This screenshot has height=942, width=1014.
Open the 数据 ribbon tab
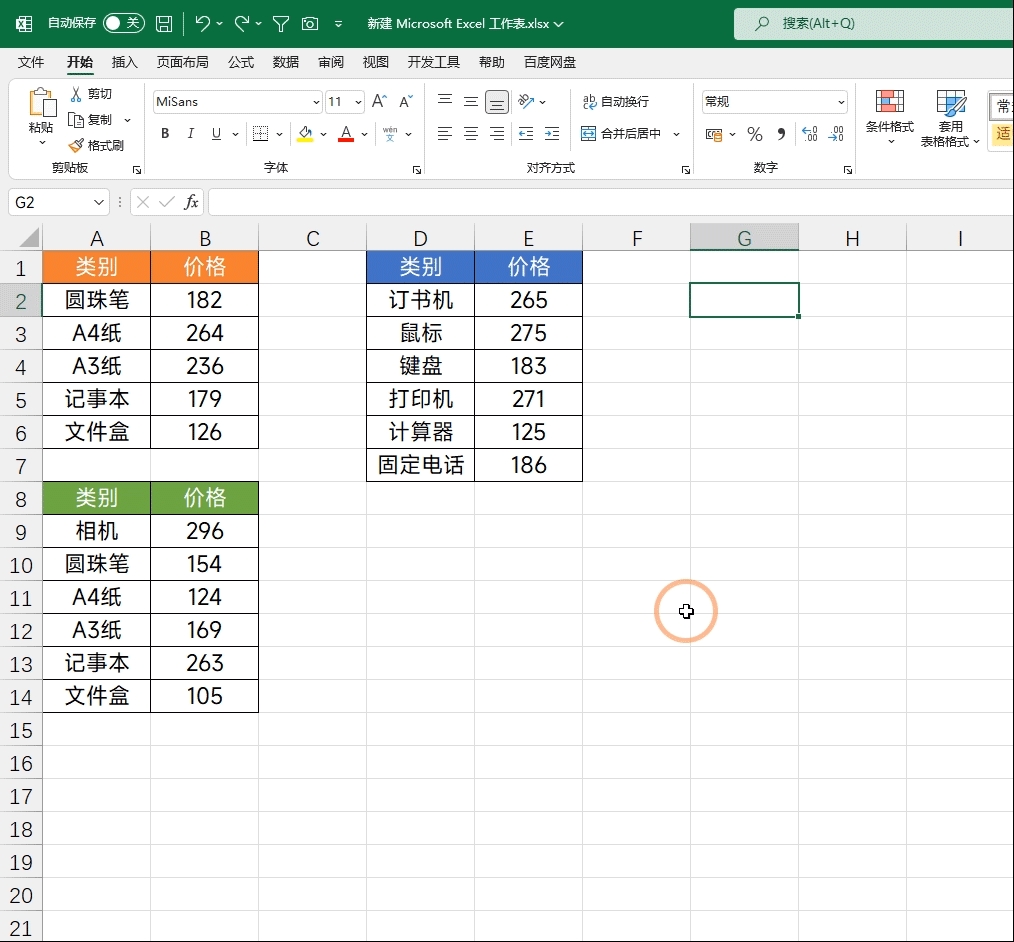coord(285,61)
